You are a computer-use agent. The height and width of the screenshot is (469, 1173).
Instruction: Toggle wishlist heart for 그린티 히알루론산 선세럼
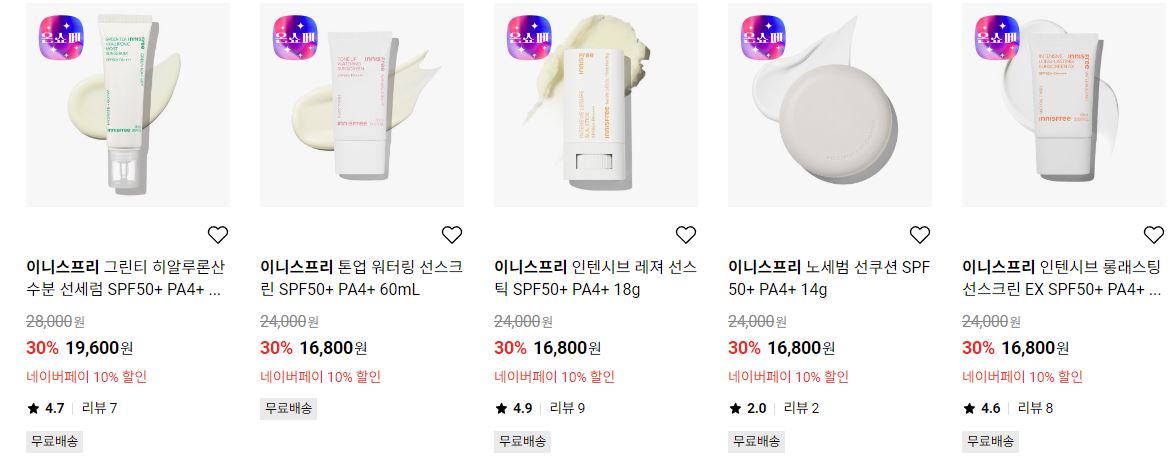click(218, 235)
